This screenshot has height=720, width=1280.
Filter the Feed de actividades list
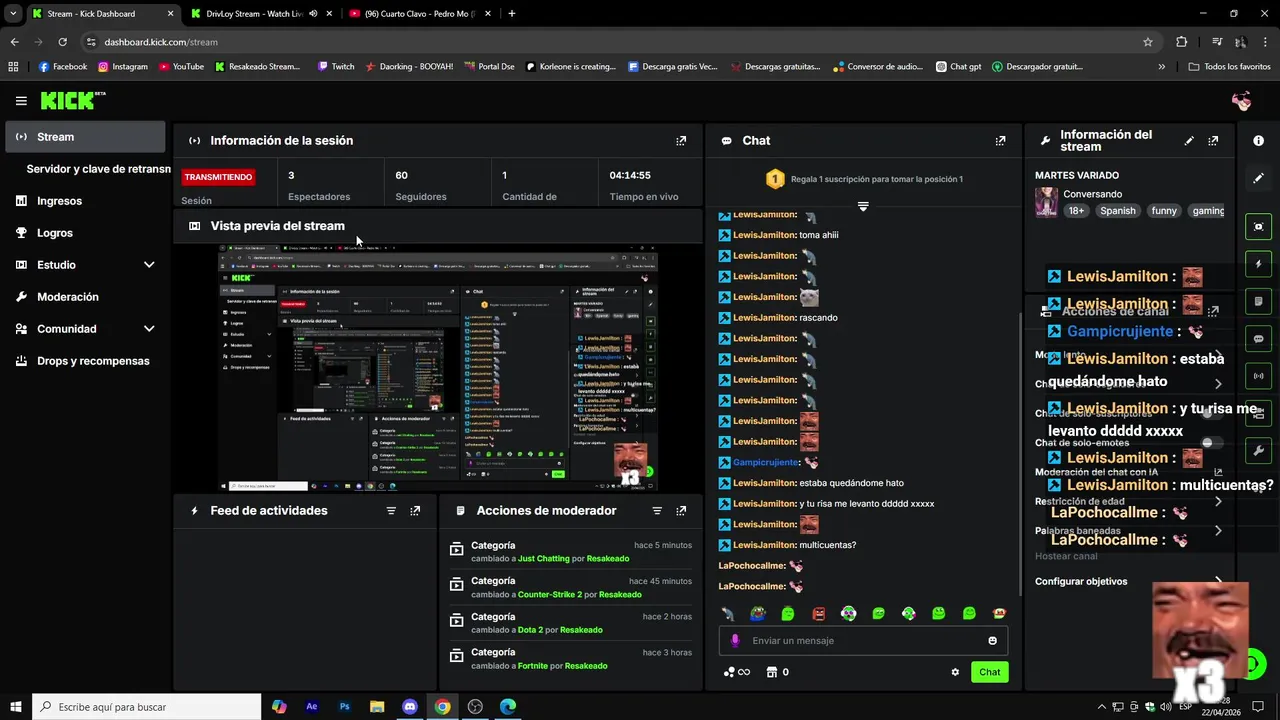click(x=391, y=511)
